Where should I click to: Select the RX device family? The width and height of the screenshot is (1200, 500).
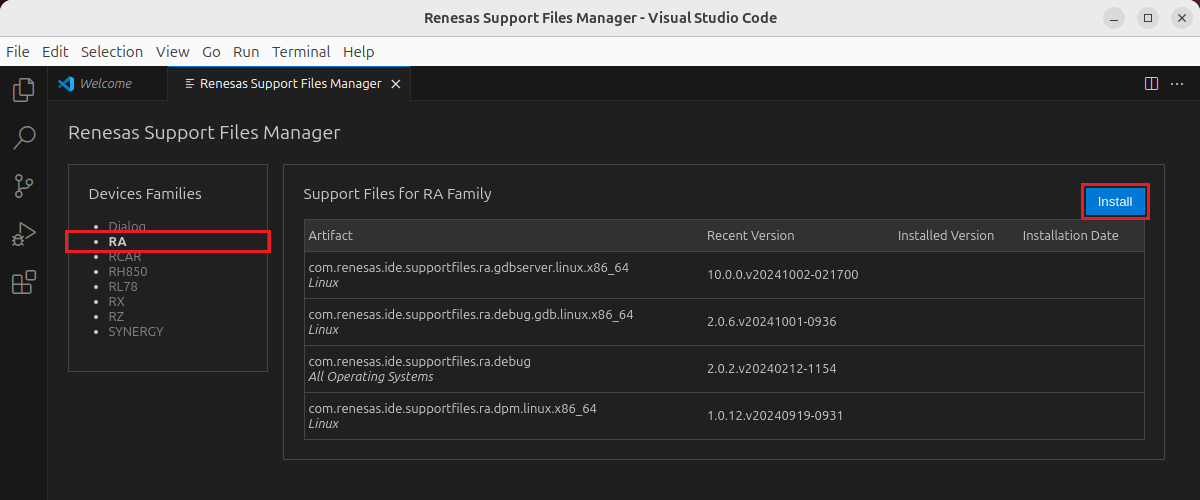[116, 301]
